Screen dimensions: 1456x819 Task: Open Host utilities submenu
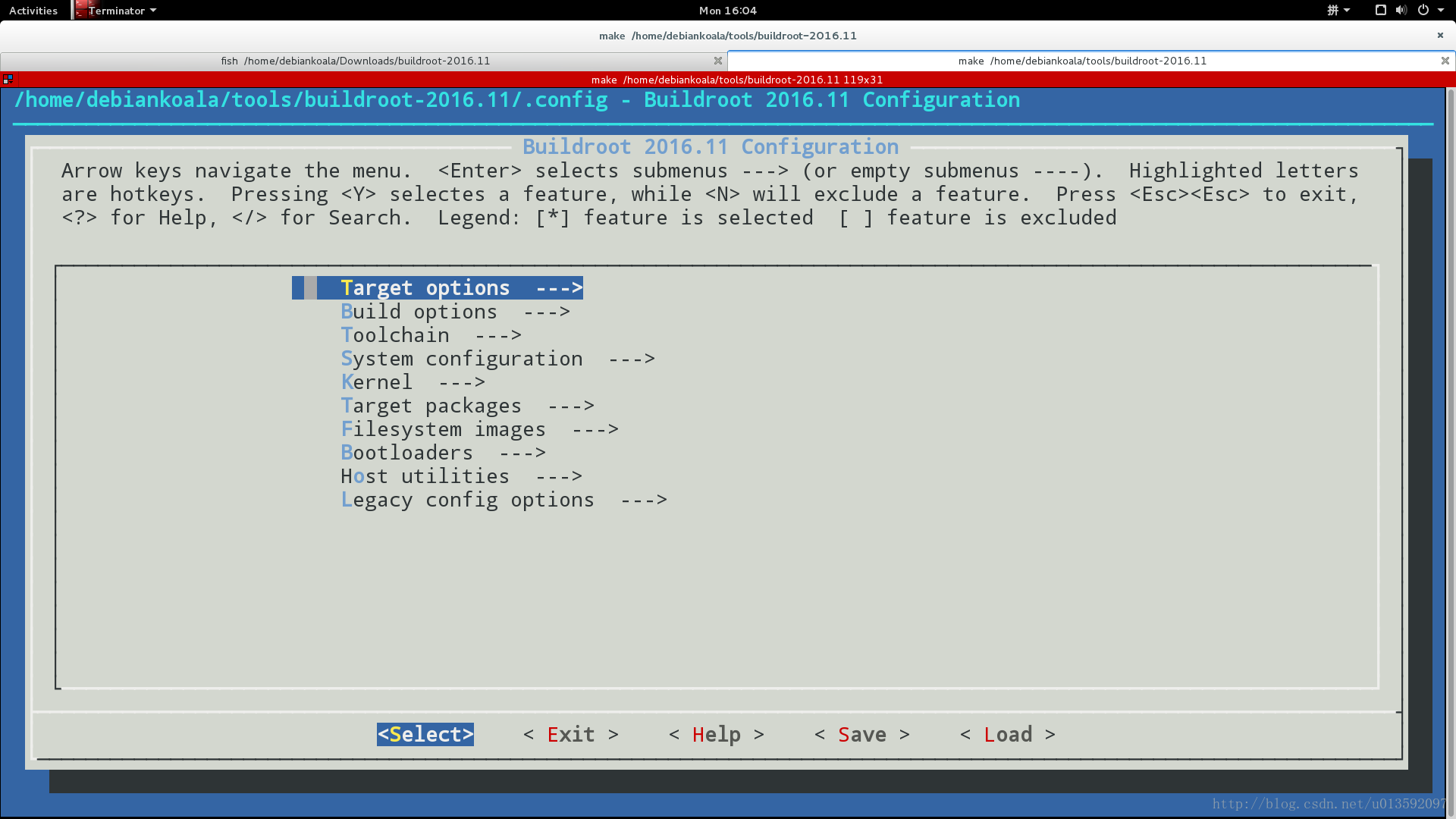pos(462,476)
